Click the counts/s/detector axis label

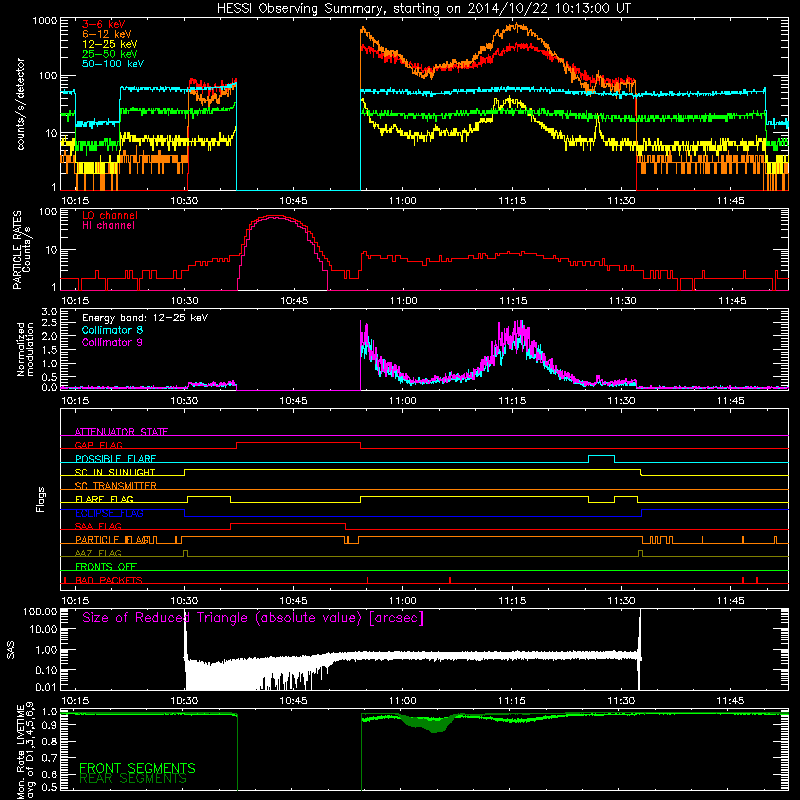point(20,104)
